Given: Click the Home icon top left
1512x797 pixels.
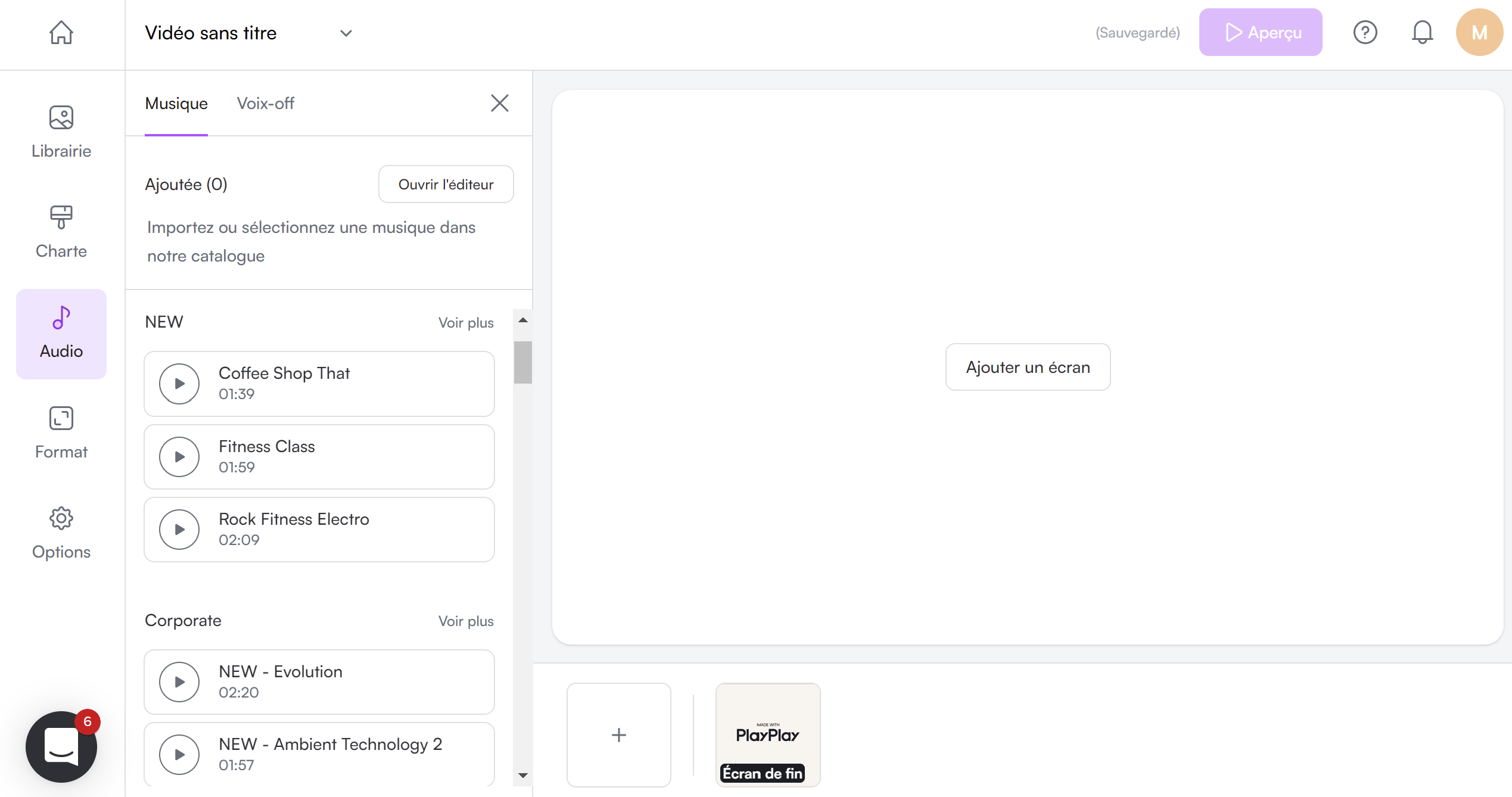Looking at the screenshot, I should pos(61,33).
